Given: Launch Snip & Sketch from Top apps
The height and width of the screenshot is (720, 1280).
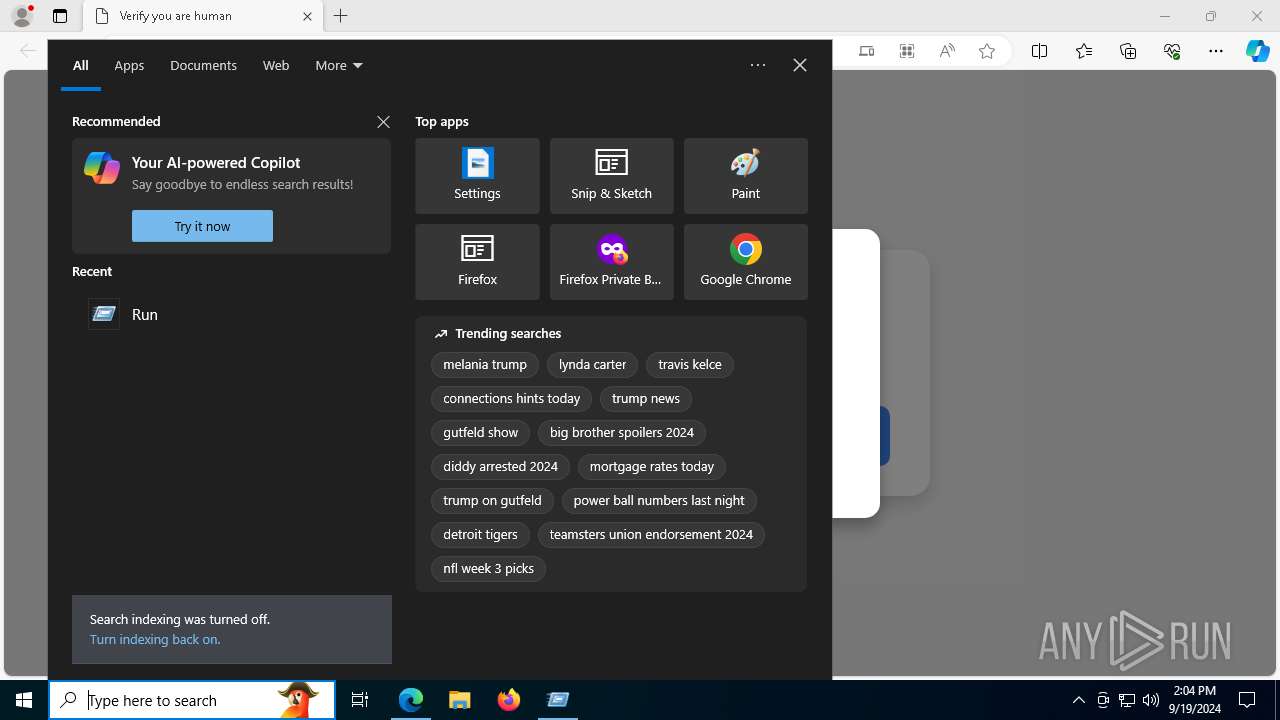Looking at the screenshot, I should (611, 176).
